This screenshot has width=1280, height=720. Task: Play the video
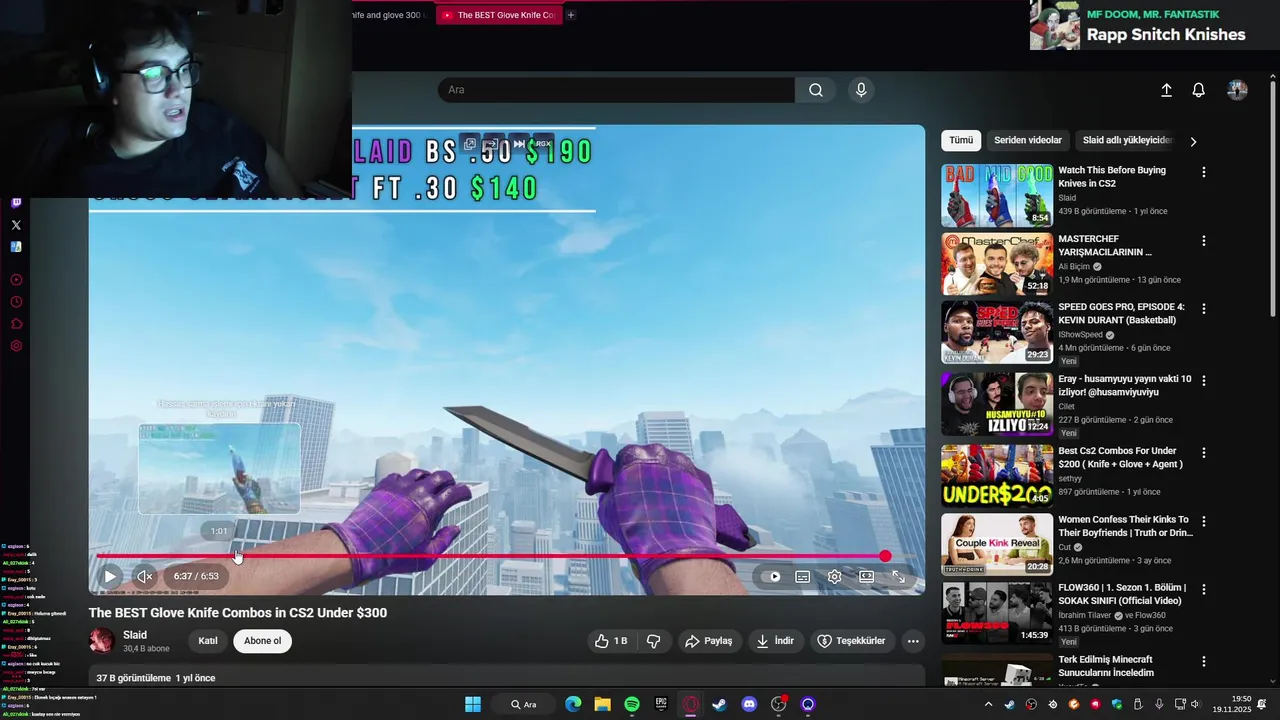pos(110,576)
